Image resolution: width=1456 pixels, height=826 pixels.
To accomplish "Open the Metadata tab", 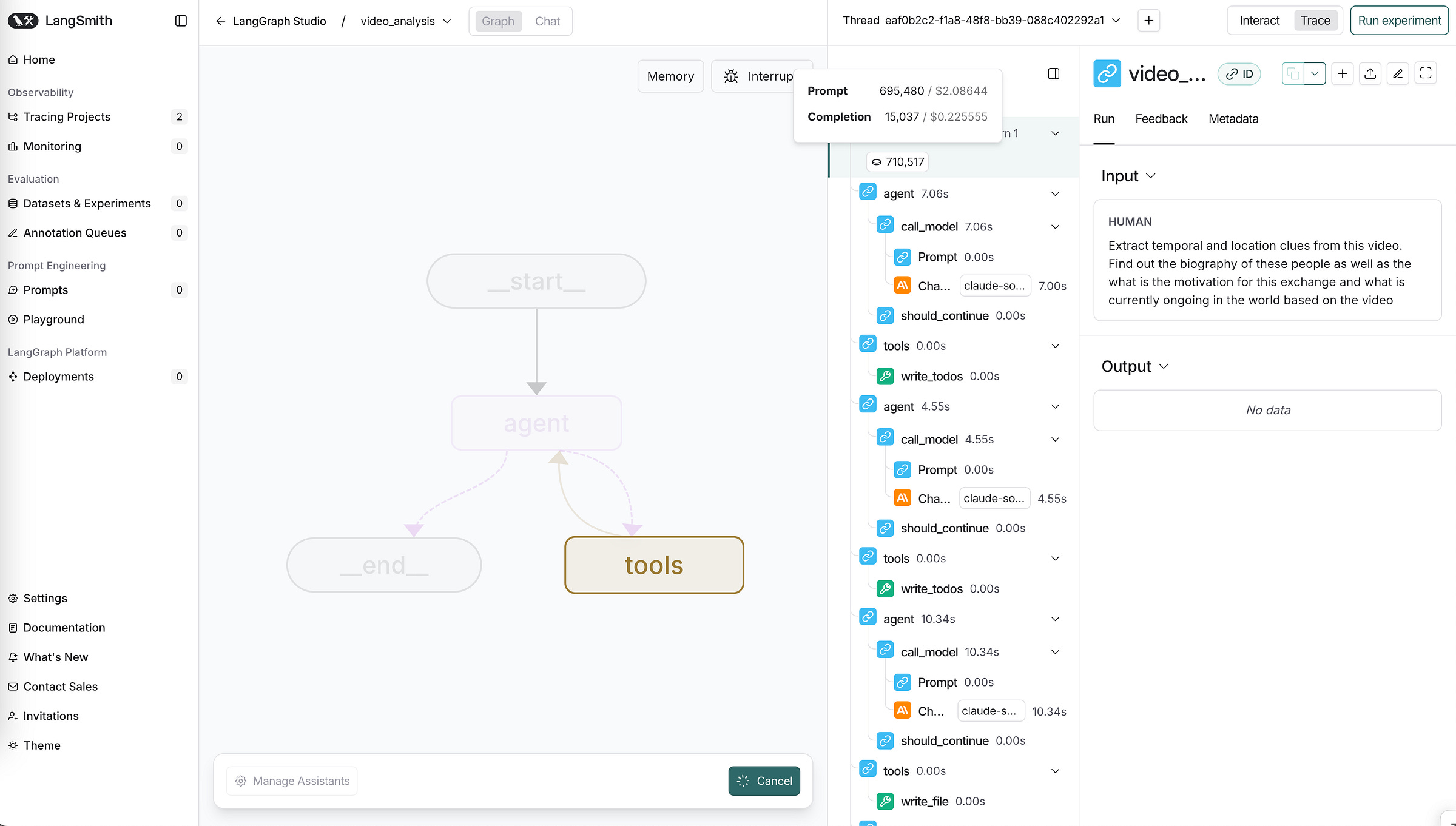I will [x=1233, y=119].
